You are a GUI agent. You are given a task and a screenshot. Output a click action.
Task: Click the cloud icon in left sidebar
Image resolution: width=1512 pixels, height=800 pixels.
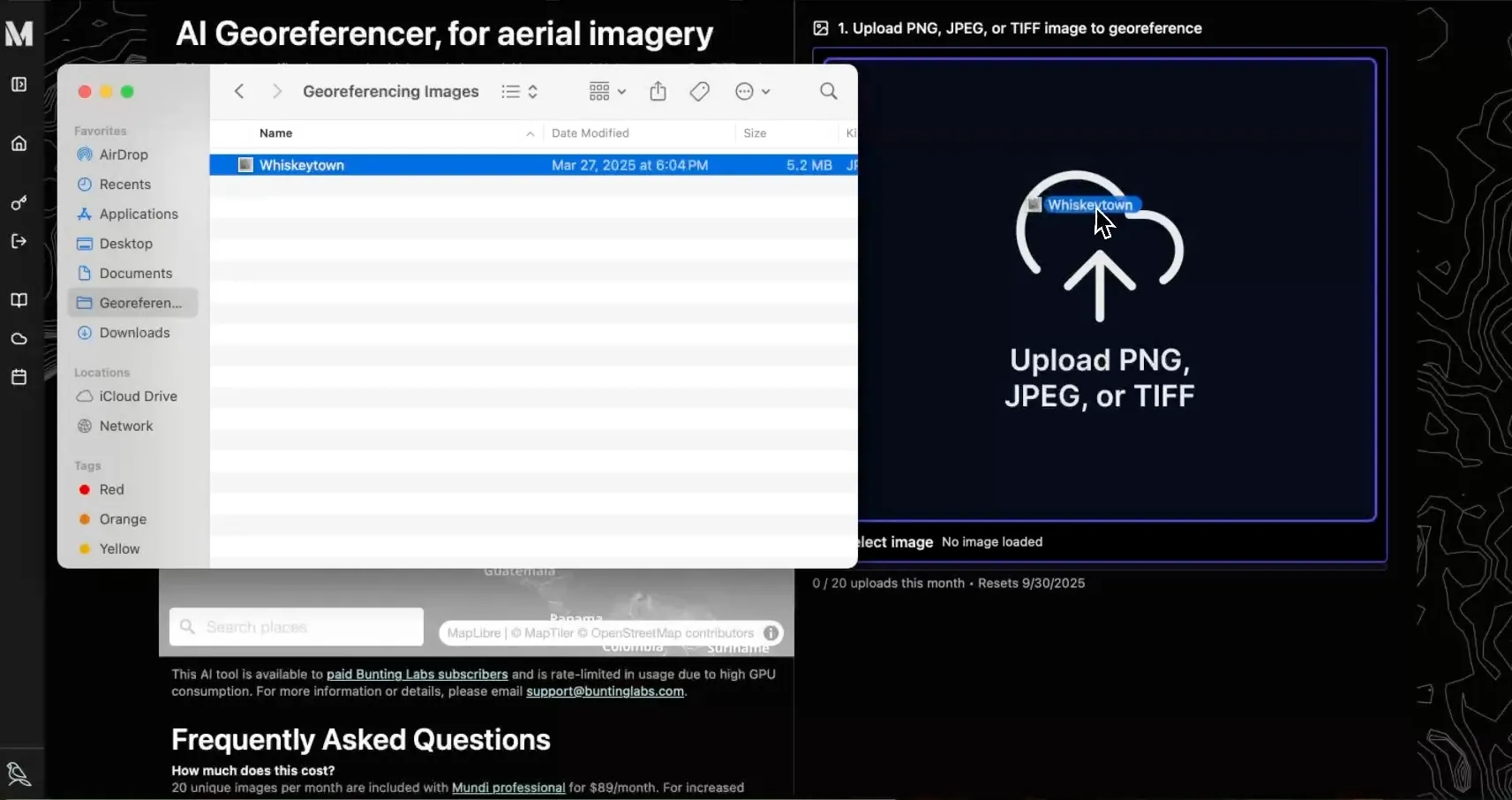(19, 339)
